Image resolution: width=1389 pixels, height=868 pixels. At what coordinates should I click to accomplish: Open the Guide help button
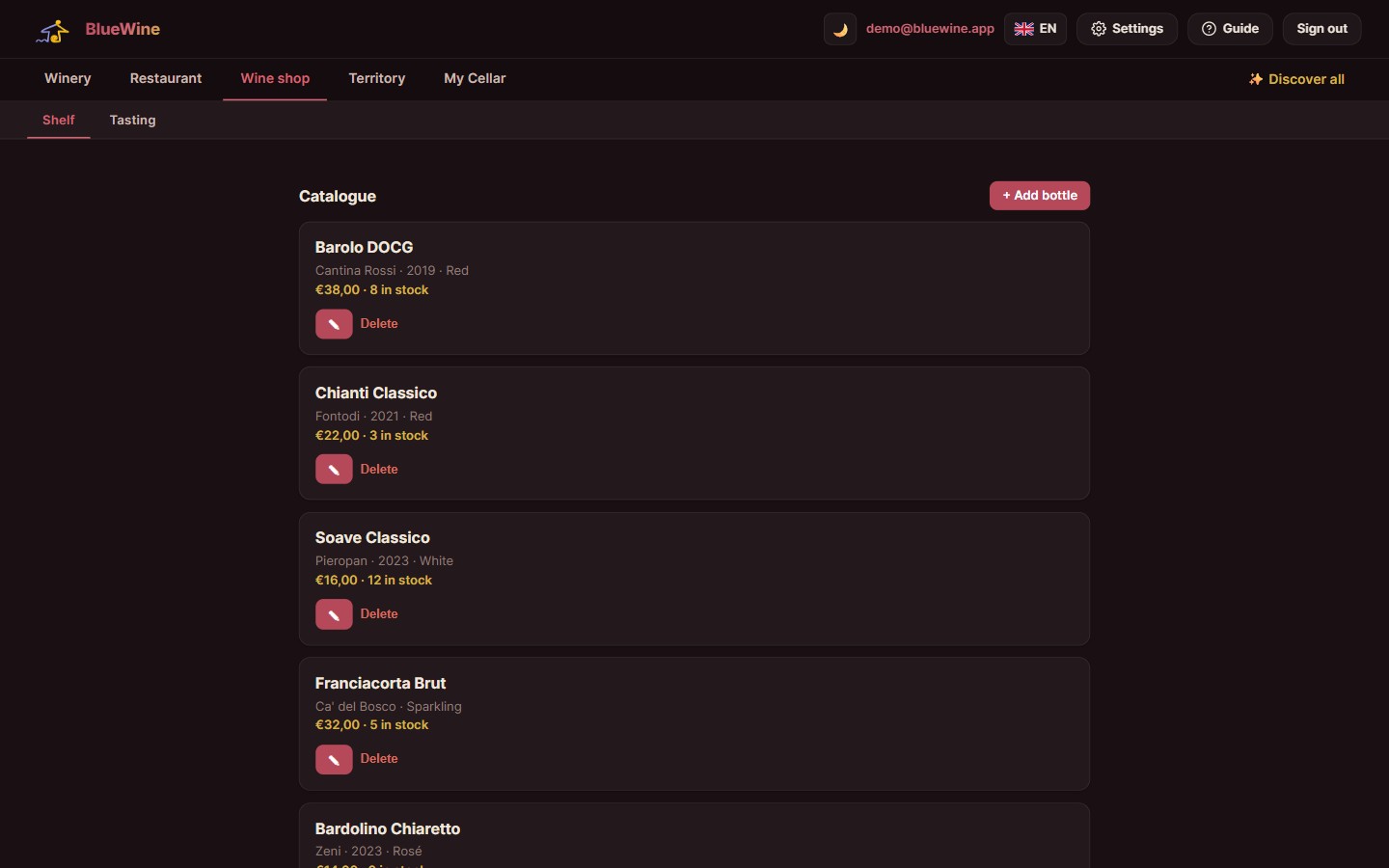(1230, 29)
